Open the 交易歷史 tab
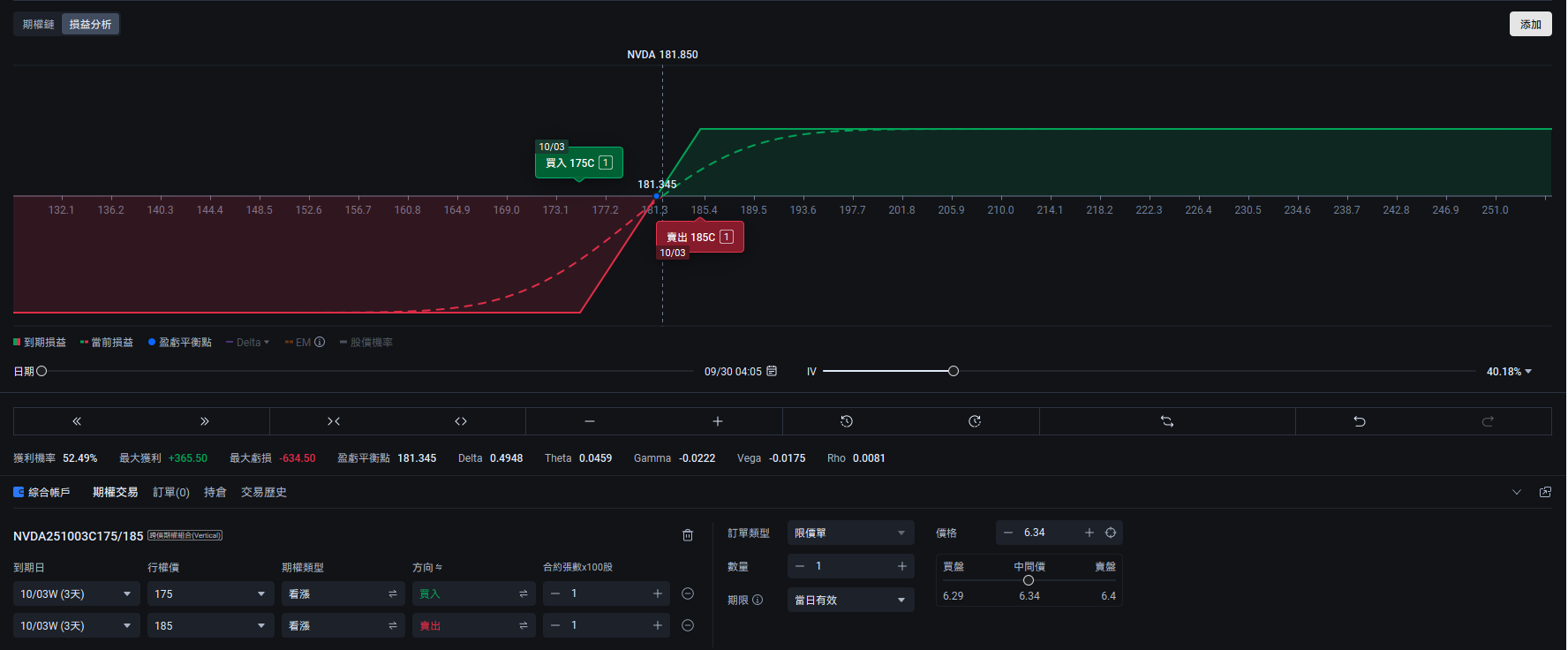The height and width of the screenshot is (650, 1568). (x=263, y=492)
